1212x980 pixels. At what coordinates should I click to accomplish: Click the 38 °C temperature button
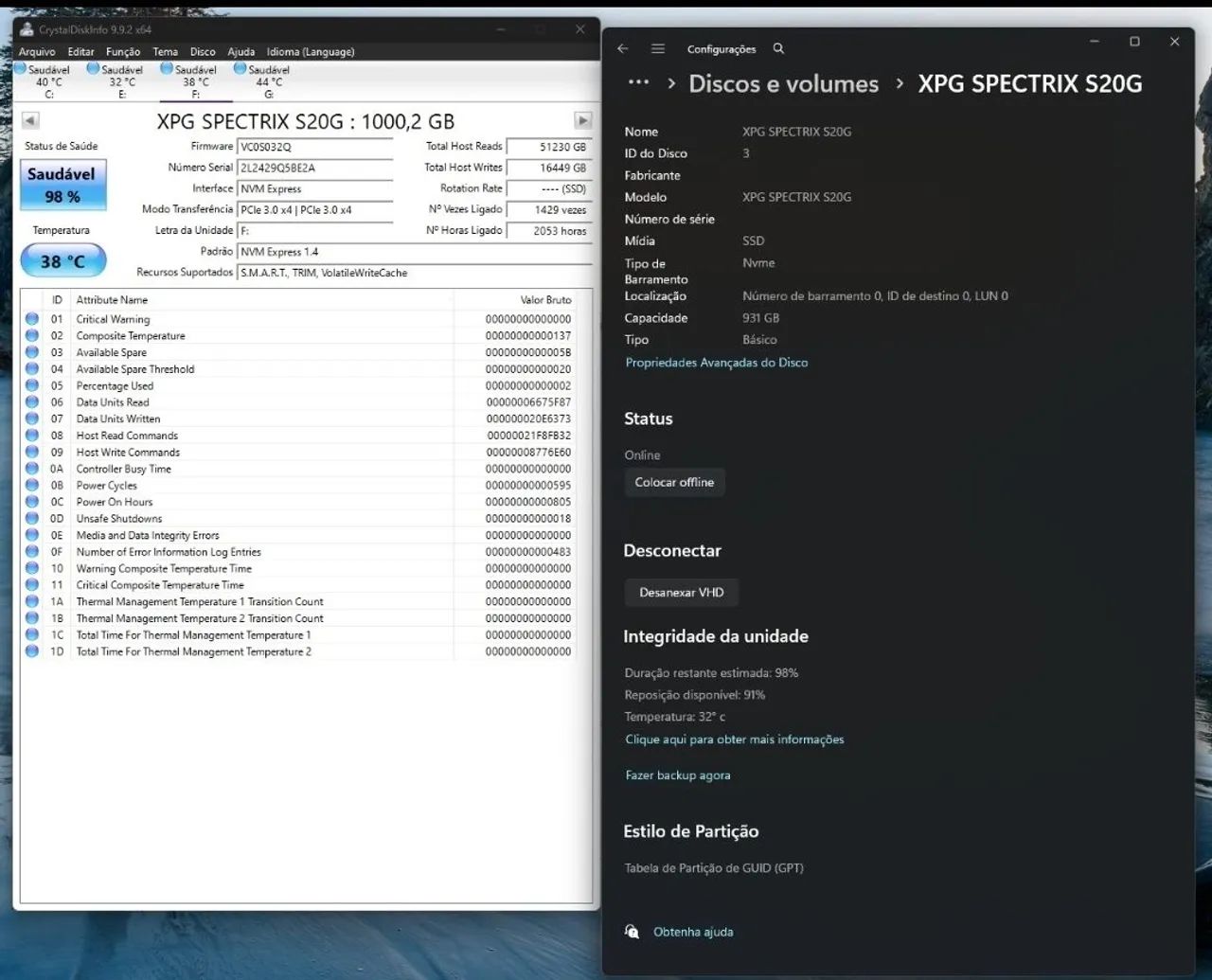tap(62, 261)
